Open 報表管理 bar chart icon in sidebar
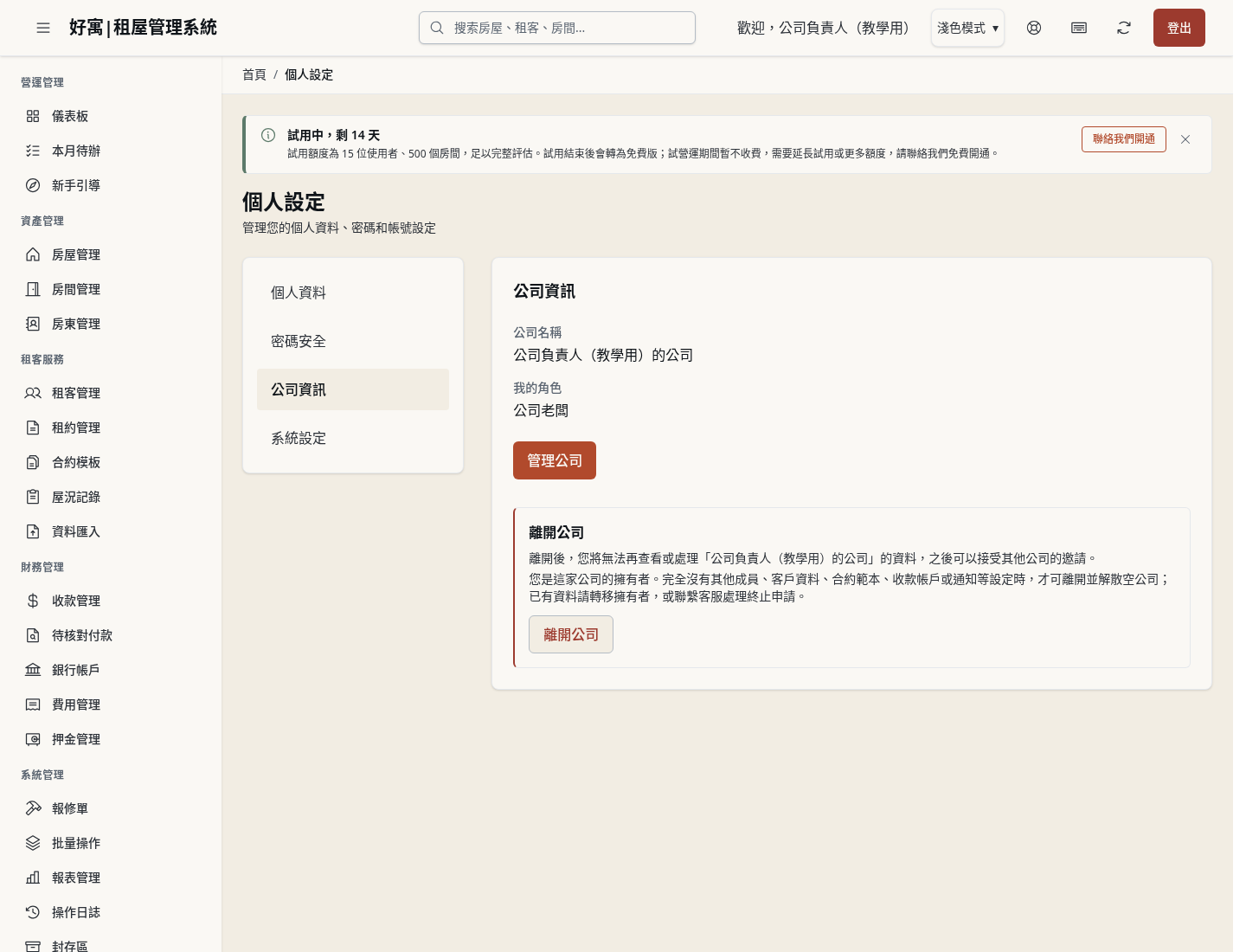 pyautogui.click(x=33, y=878)
